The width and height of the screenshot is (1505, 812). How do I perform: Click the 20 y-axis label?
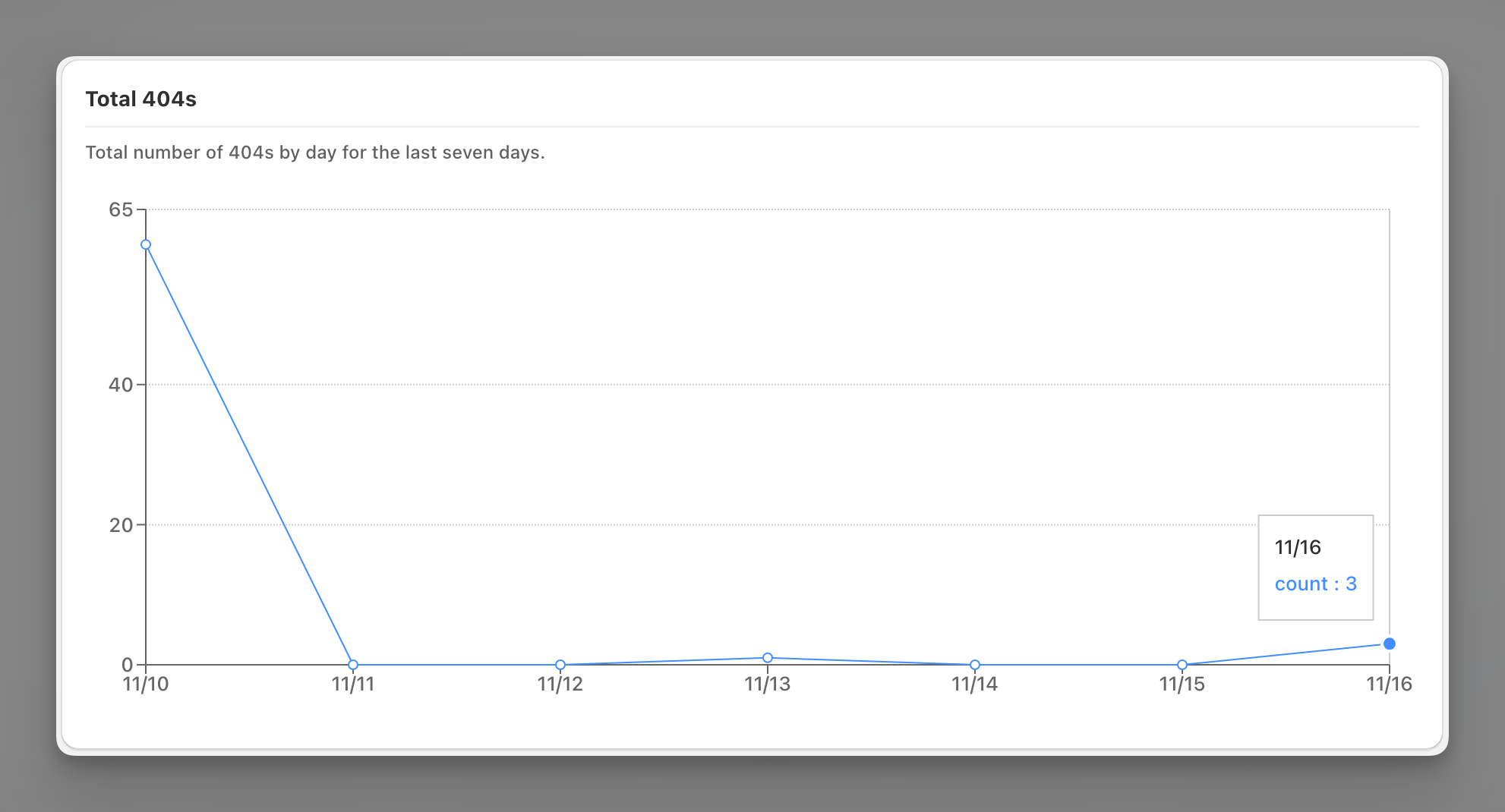pyautogui.click(x=121, y=525)
